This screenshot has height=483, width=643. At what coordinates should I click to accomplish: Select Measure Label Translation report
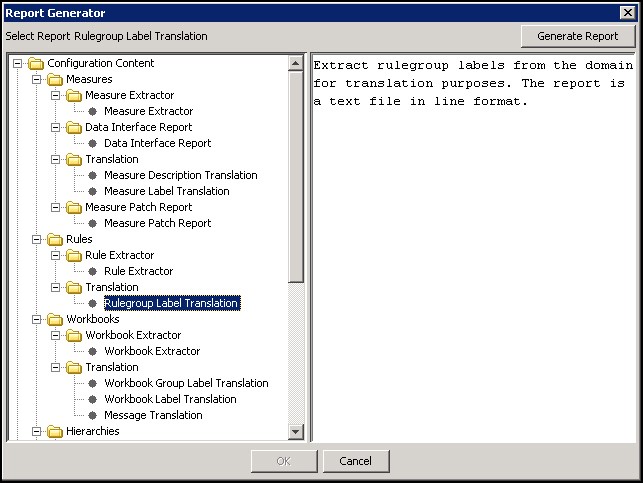[x=166, y=191]
